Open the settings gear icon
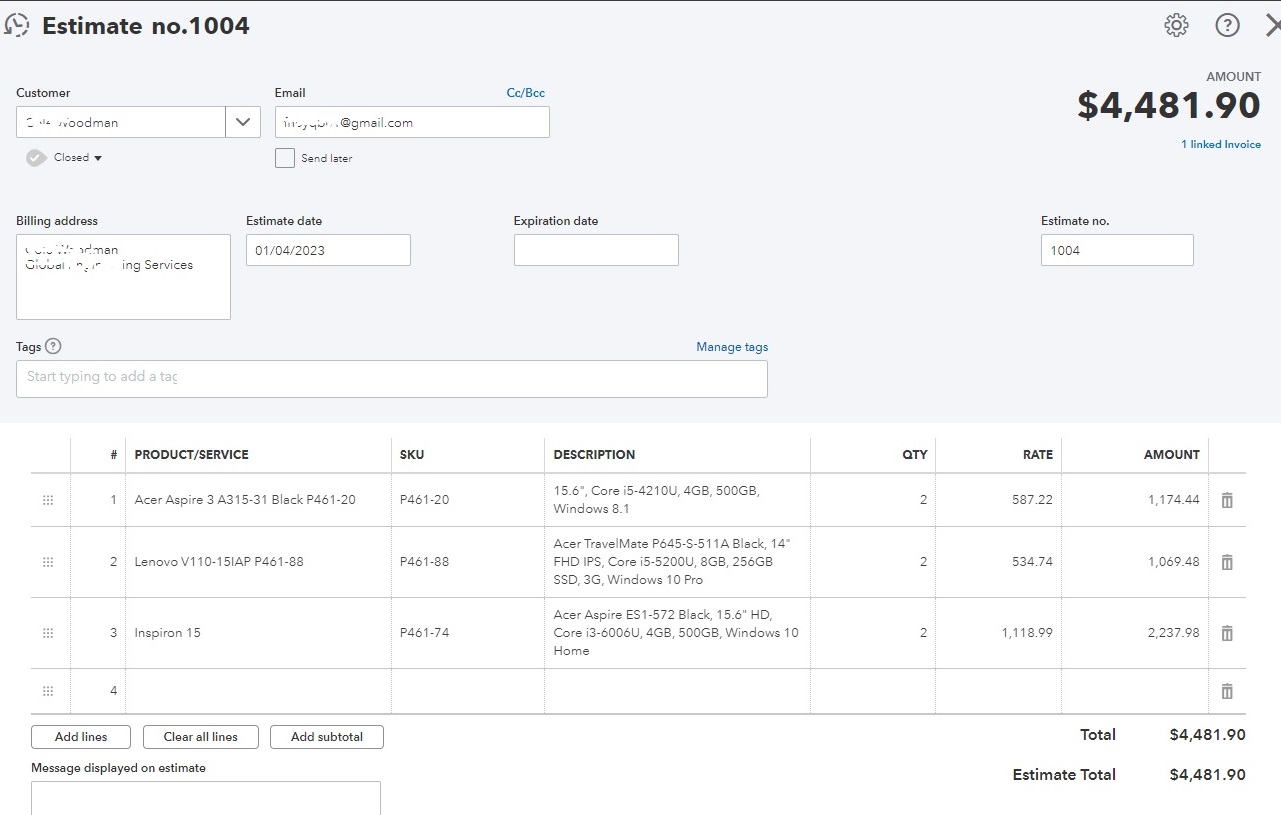Image resolution: width=1281 pixels, height=815 pixels. click(1177, 26)
